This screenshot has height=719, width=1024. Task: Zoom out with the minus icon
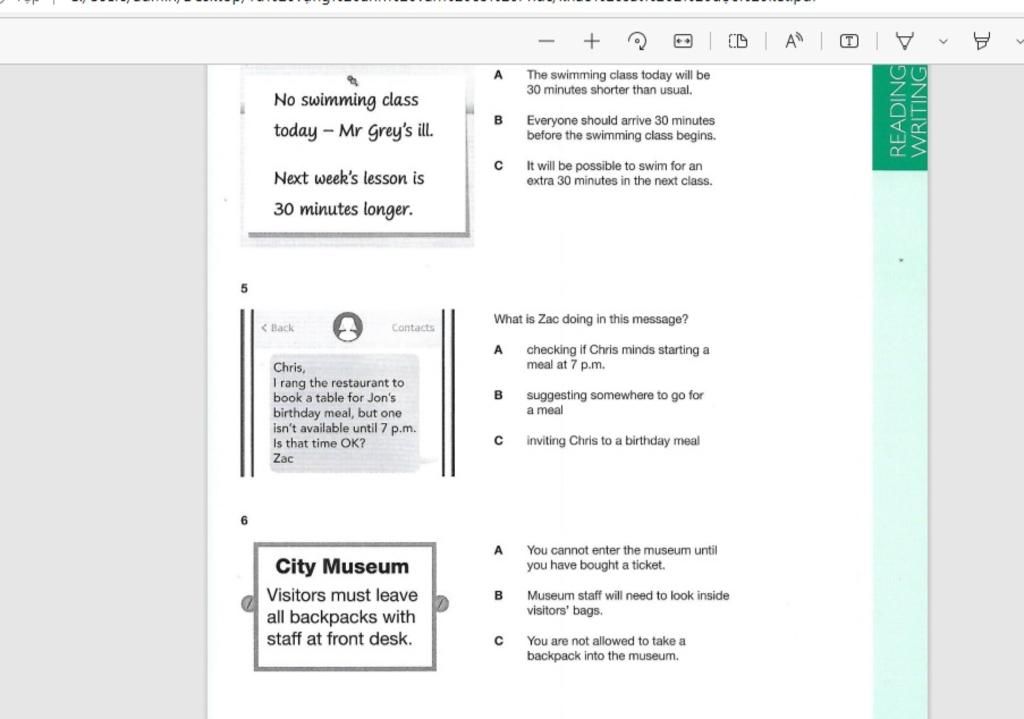click(x=547, y=41)
